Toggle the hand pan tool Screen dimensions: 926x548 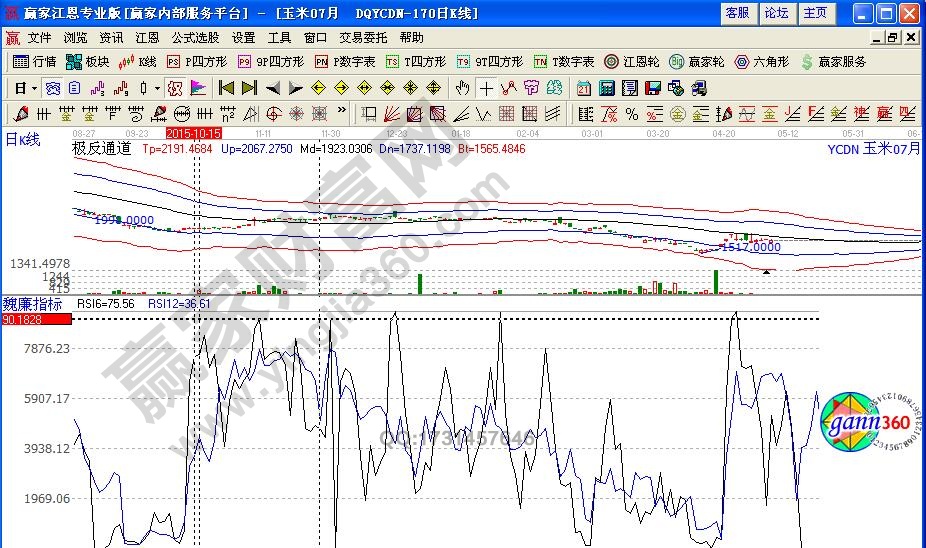462,88
